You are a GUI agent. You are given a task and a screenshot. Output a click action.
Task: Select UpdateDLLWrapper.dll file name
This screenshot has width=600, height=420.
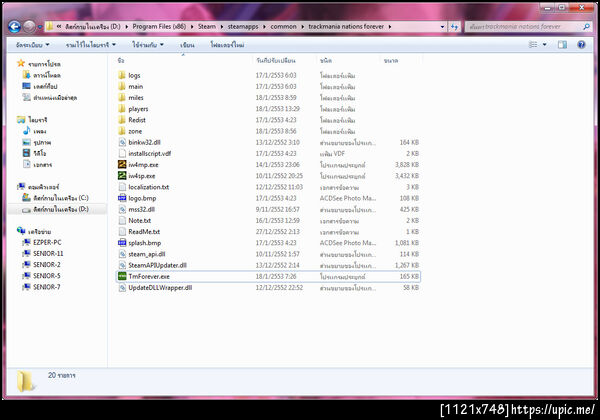[160, 288]
